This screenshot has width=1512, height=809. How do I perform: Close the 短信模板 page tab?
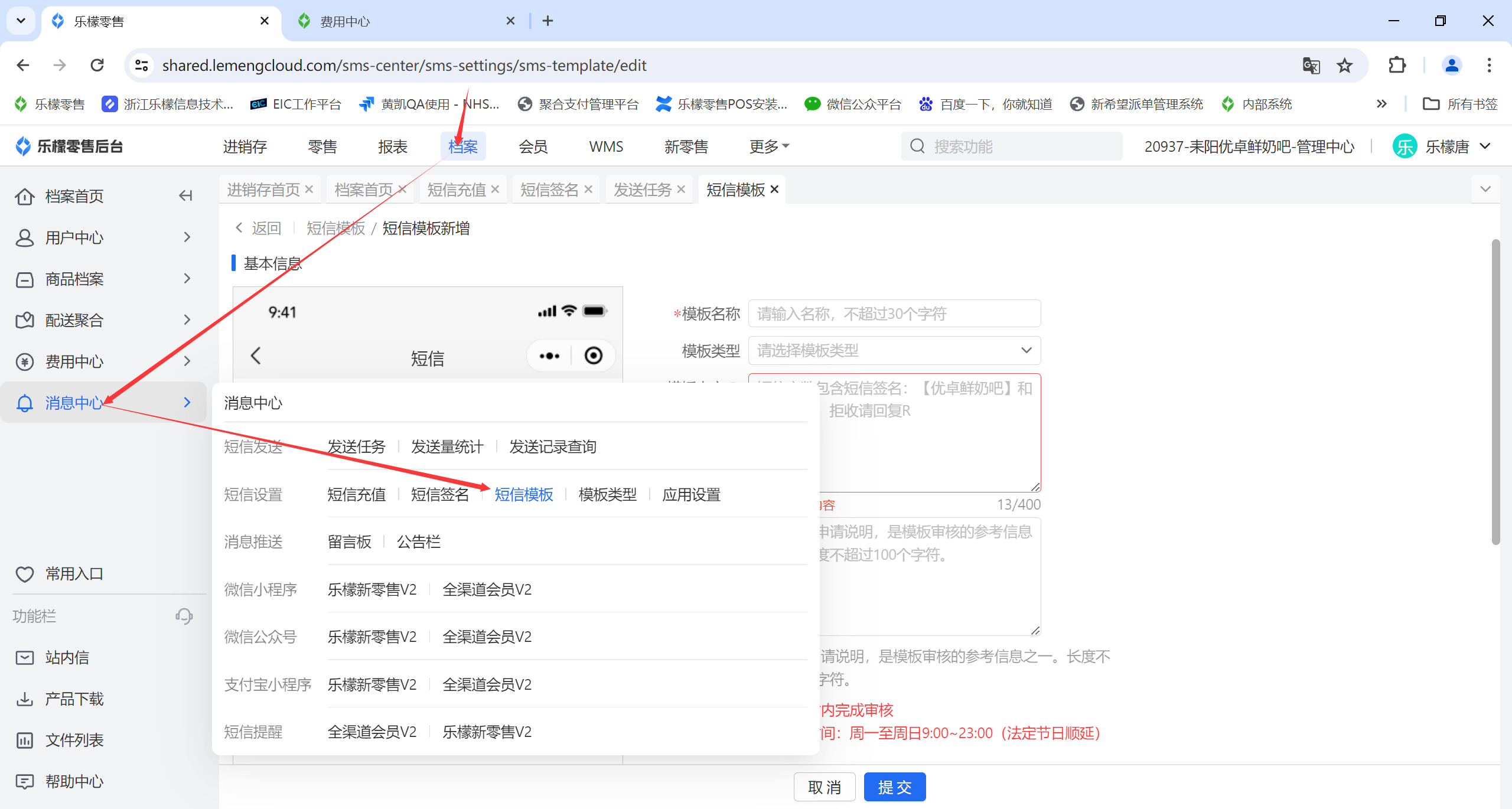pyautogui.click(x=774, y=189)
